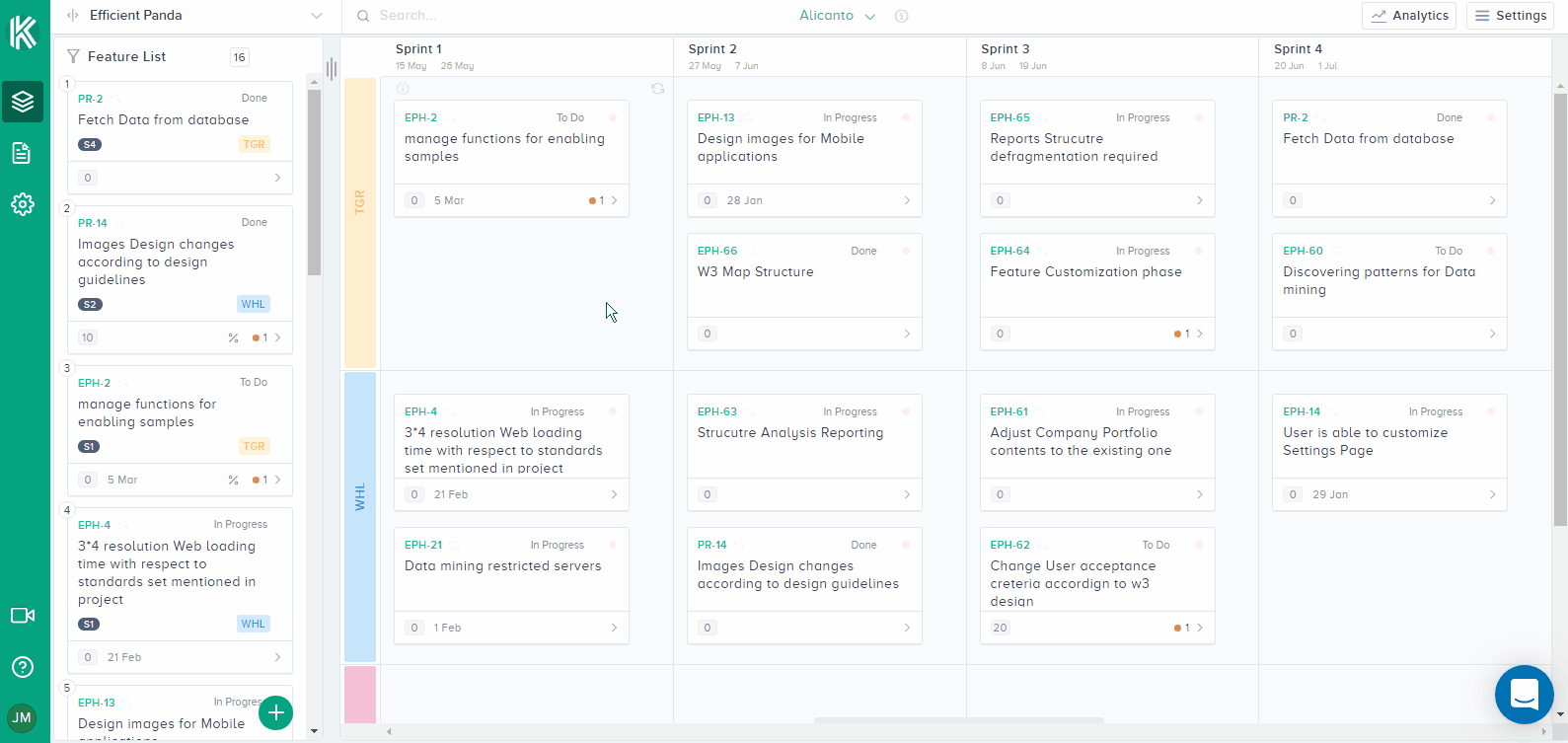Open the layers board view in sidebar
1568x743 pixels.
pyautogui.click(x=23, y=102)
